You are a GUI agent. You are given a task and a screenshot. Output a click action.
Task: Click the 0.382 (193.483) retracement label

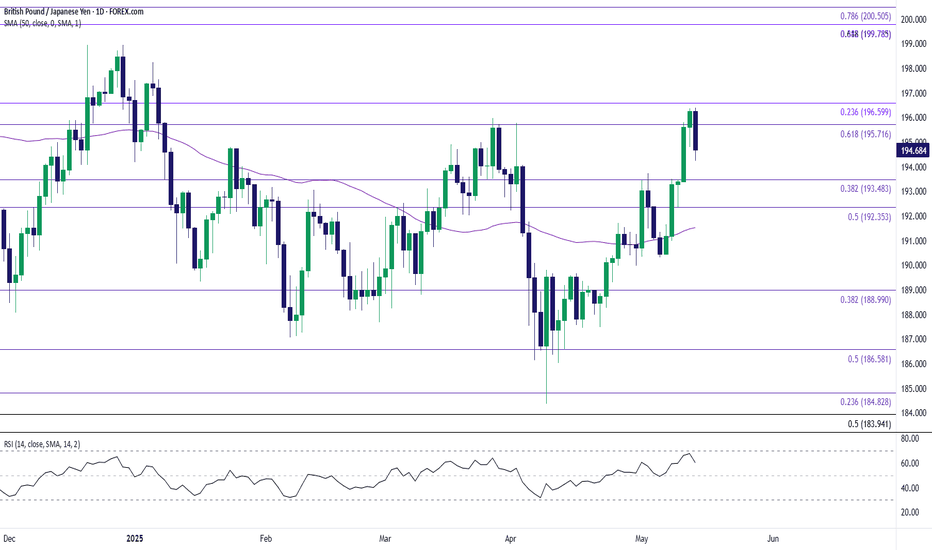(865, 188)
